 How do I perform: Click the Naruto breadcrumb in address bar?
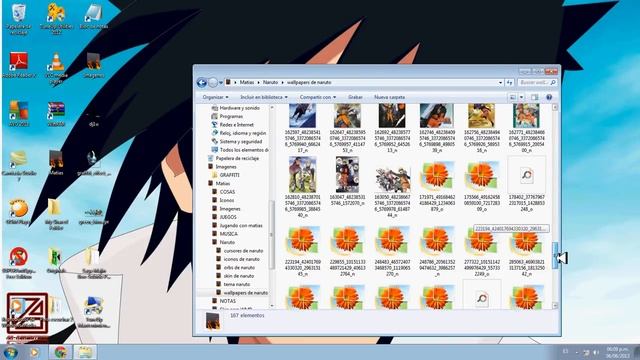pos(270,82)
